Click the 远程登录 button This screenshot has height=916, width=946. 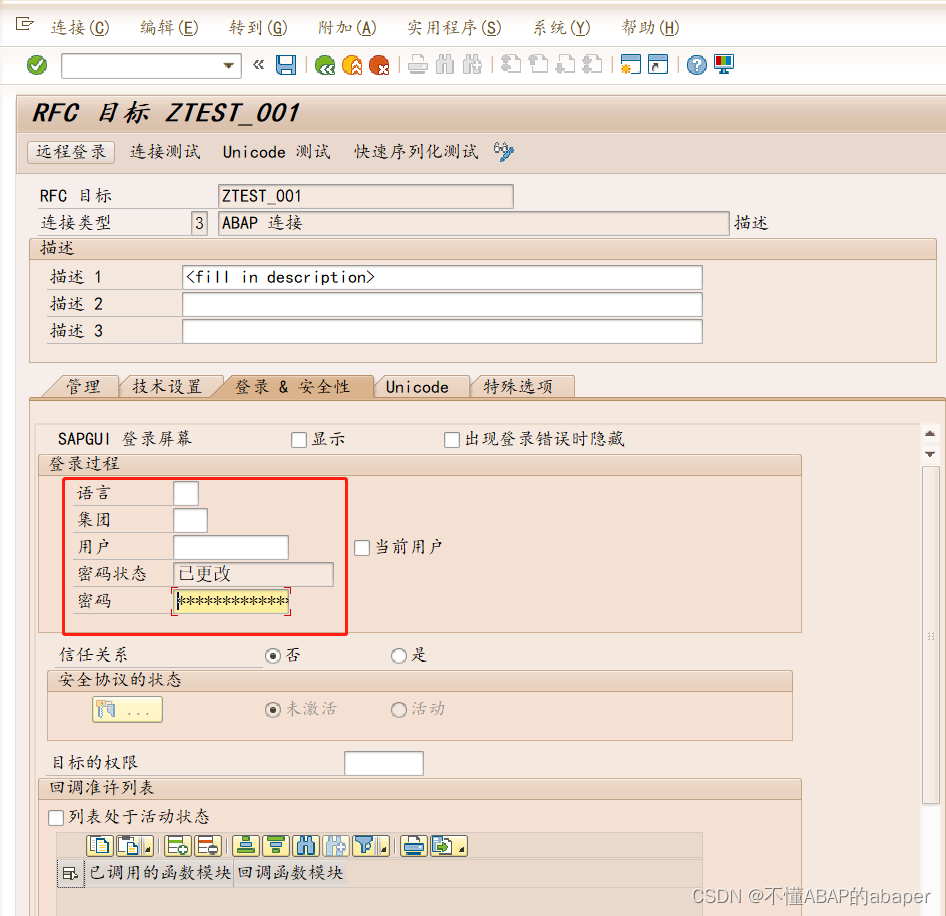[70, 152]
